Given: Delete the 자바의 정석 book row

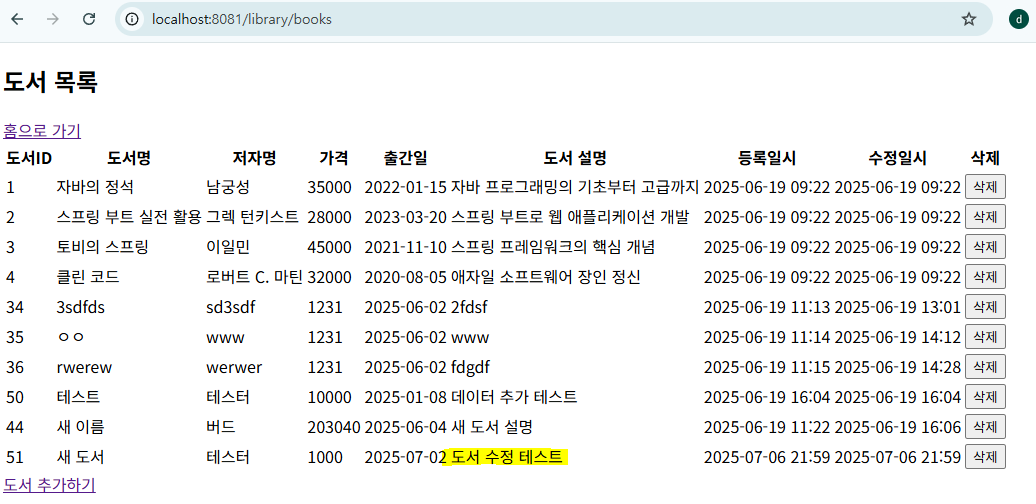Looking at the screenshot, I should [x=985, y=187].
